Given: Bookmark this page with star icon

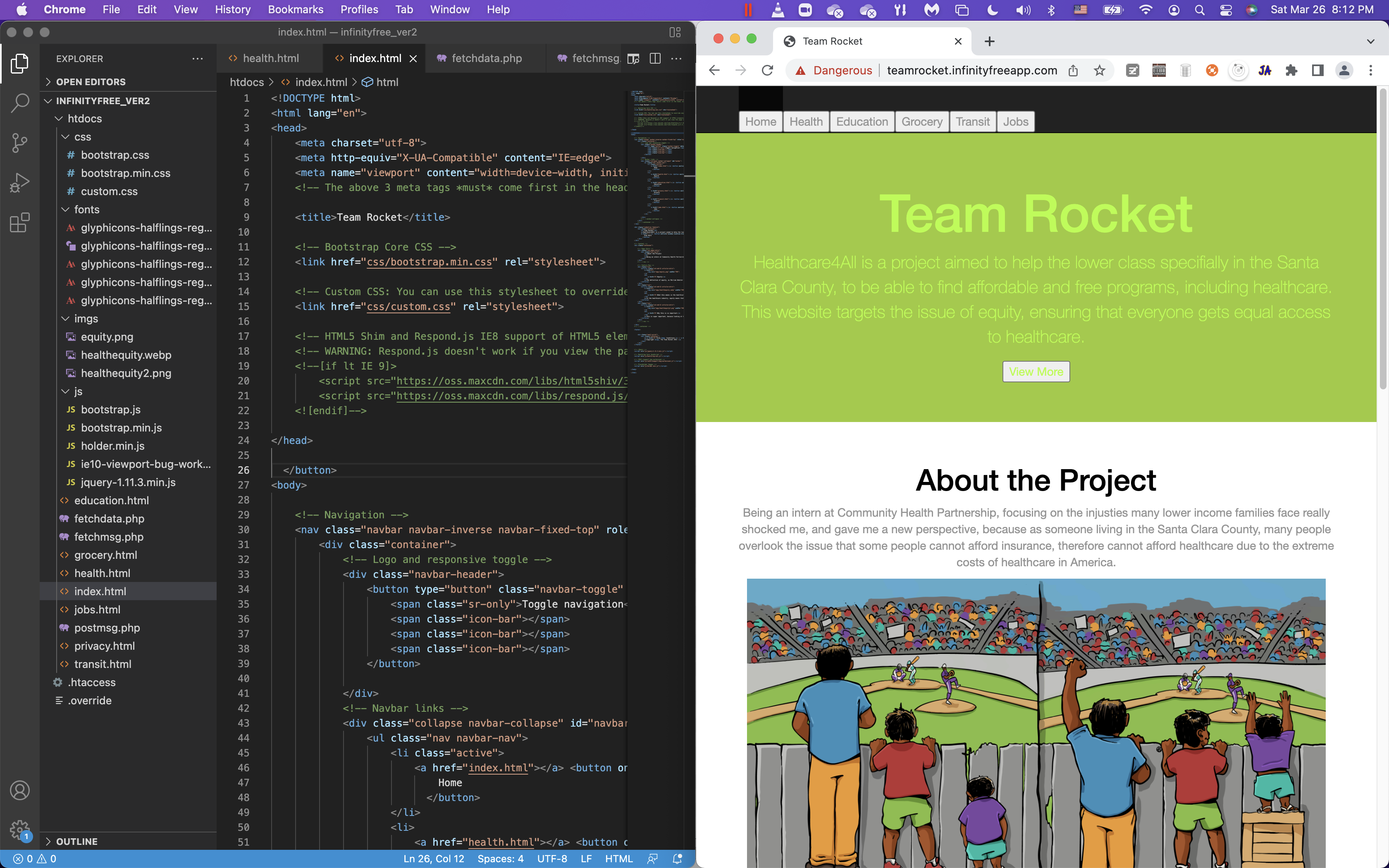Looking at the screenshot, I should click(1099, 71).
